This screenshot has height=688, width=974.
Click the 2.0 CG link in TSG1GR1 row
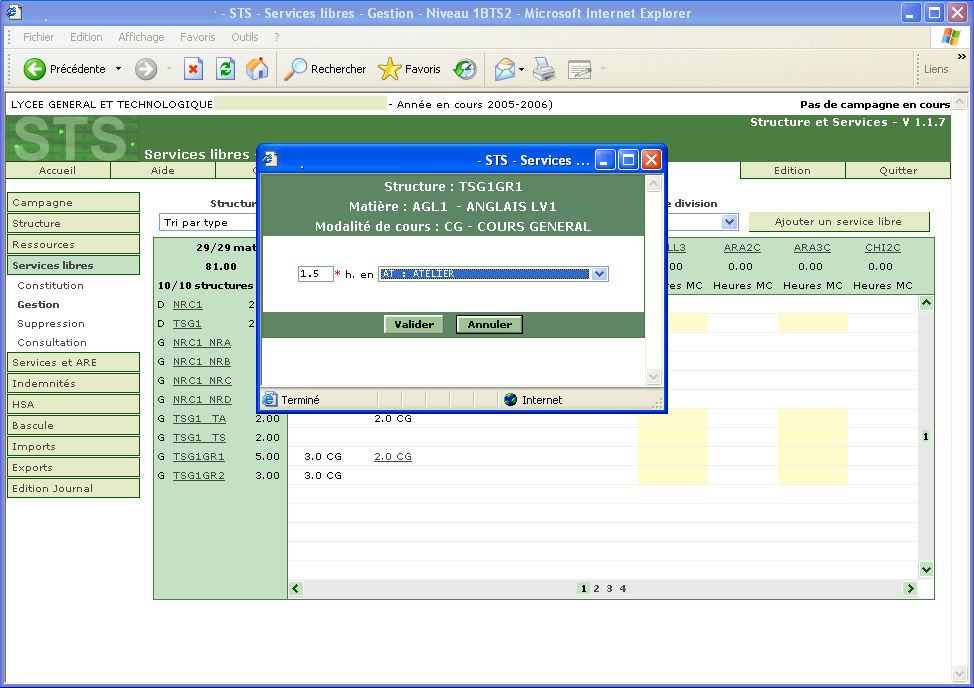click(x=393, y=457)
